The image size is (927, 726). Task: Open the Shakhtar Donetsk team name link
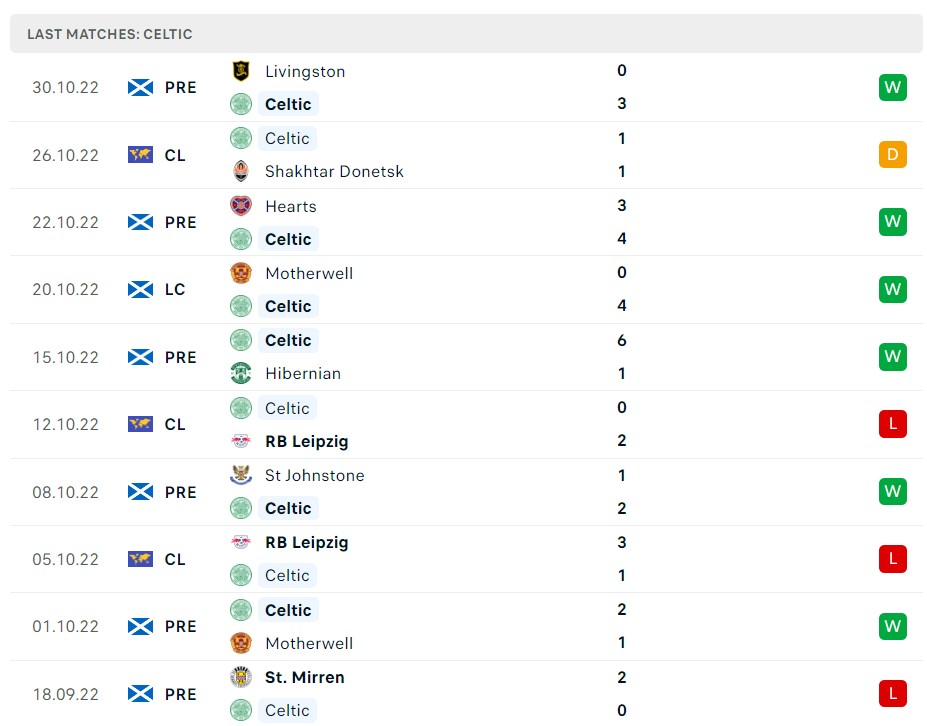pyautogui.click(x=334, y=171)
